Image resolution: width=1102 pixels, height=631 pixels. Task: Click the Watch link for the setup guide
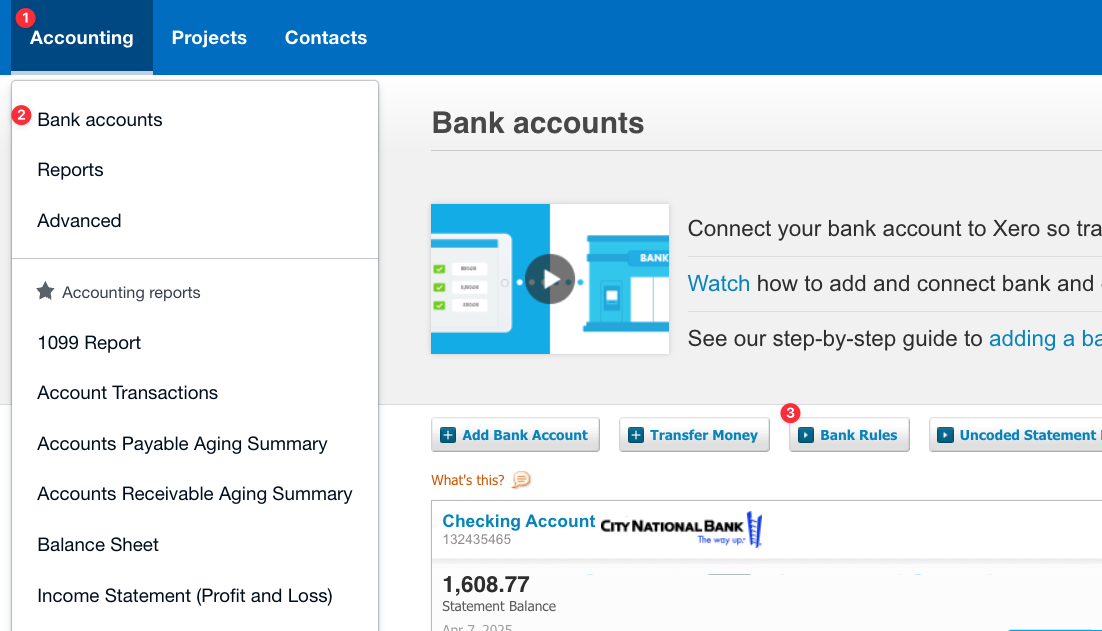tap(718, 283)
